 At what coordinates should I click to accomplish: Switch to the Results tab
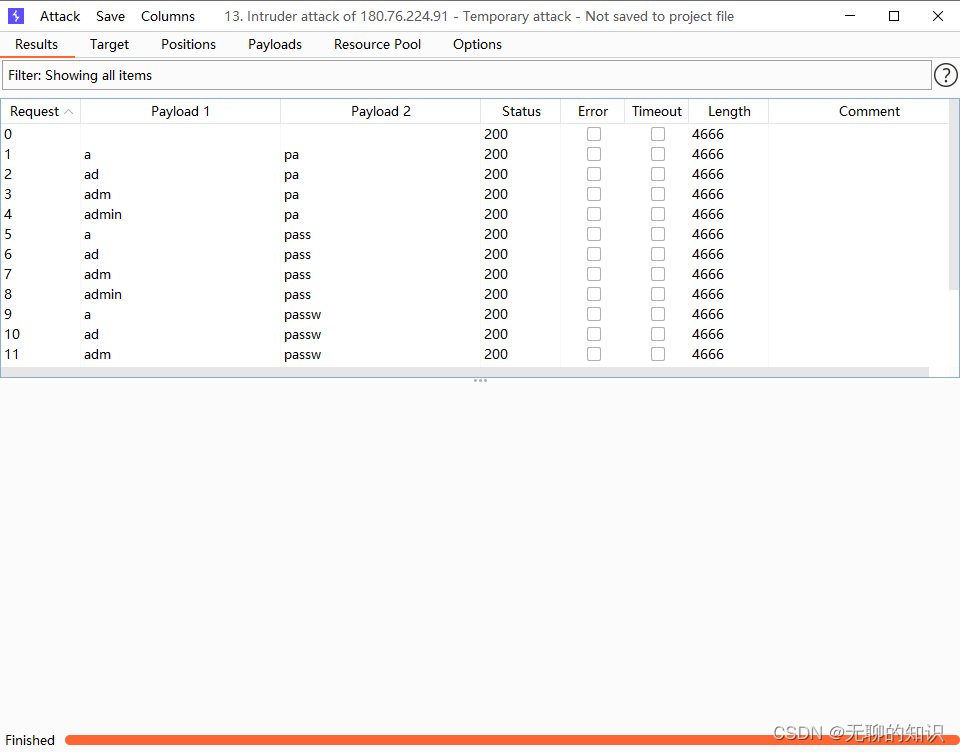37,45
